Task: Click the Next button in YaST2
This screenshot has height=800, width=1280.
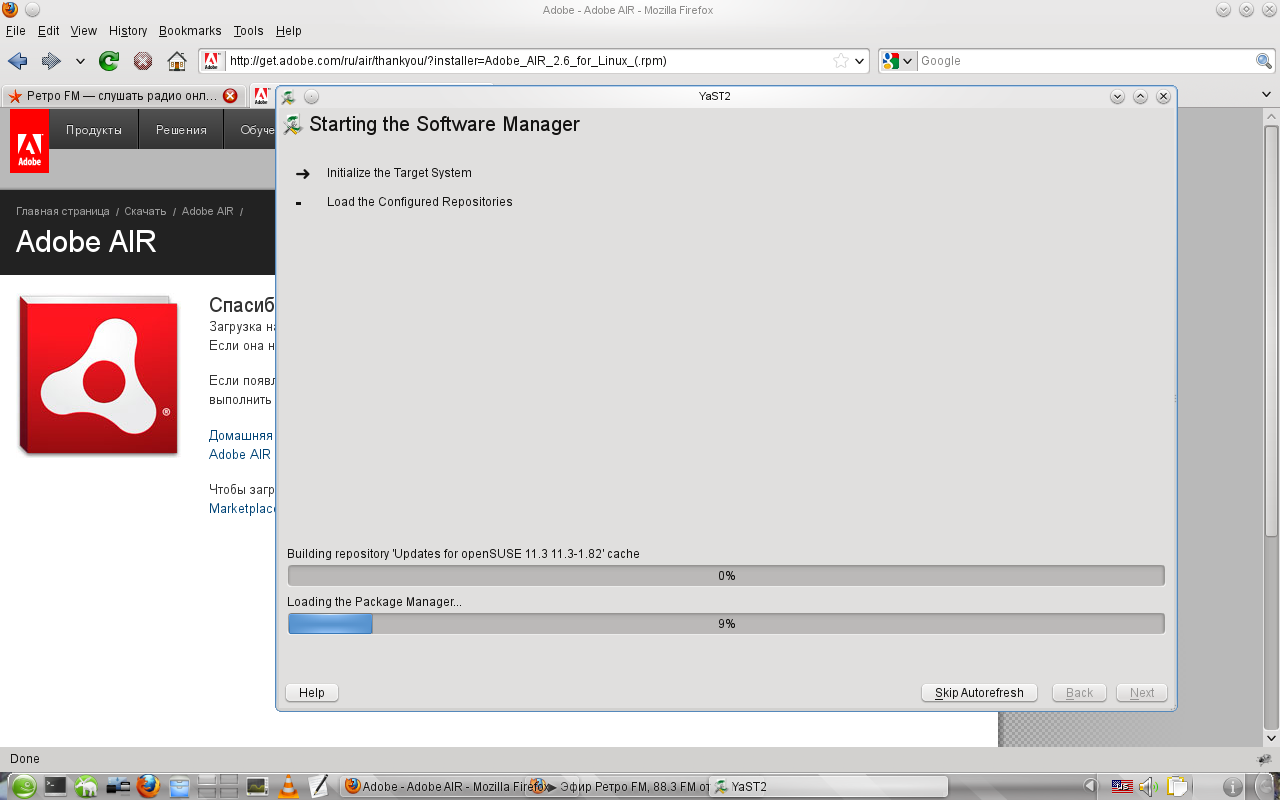Action: (1142, 693)
